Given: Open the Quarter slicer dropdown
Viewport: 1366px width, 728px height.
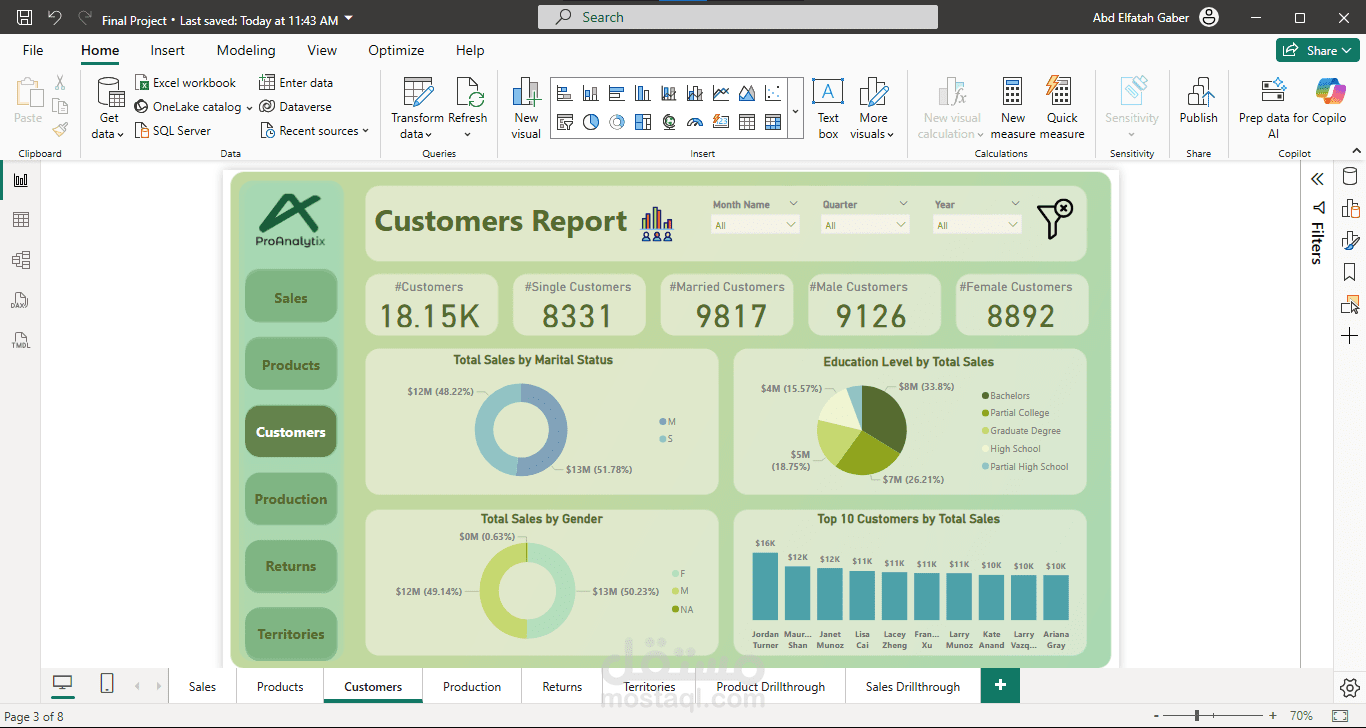Looking at the screenshot, I should tap(901, 225).
